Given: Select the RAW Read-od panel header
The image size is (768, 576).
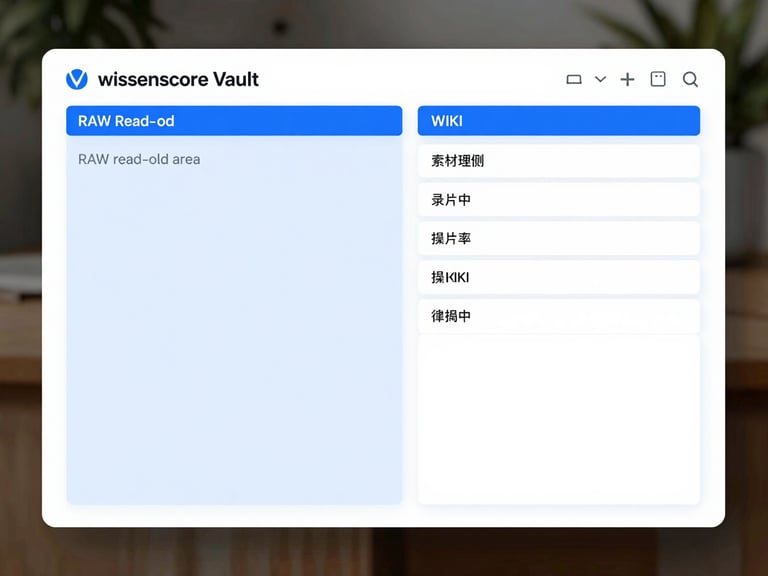Looking at the screenshot, I should click(234, 120).
